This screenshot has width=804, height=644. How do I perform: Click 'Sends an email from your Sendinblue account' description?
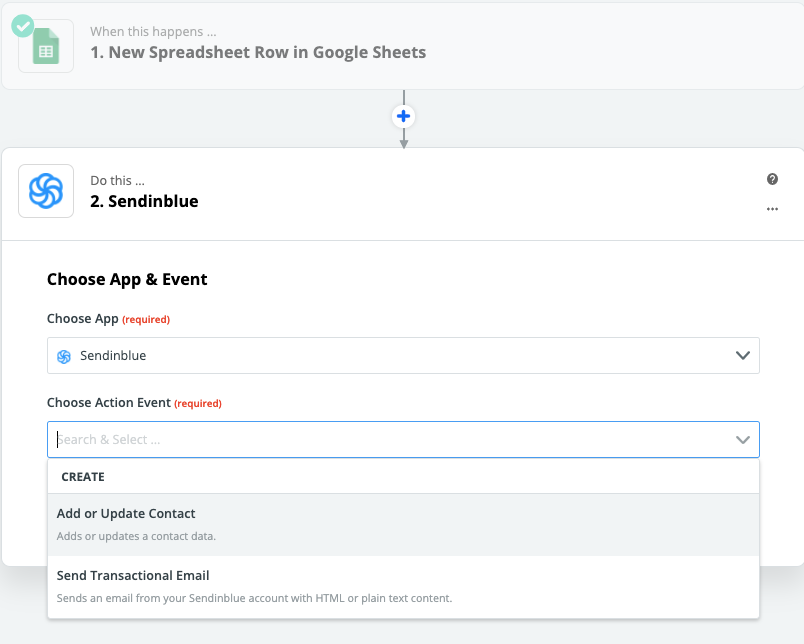coord(254,598)
